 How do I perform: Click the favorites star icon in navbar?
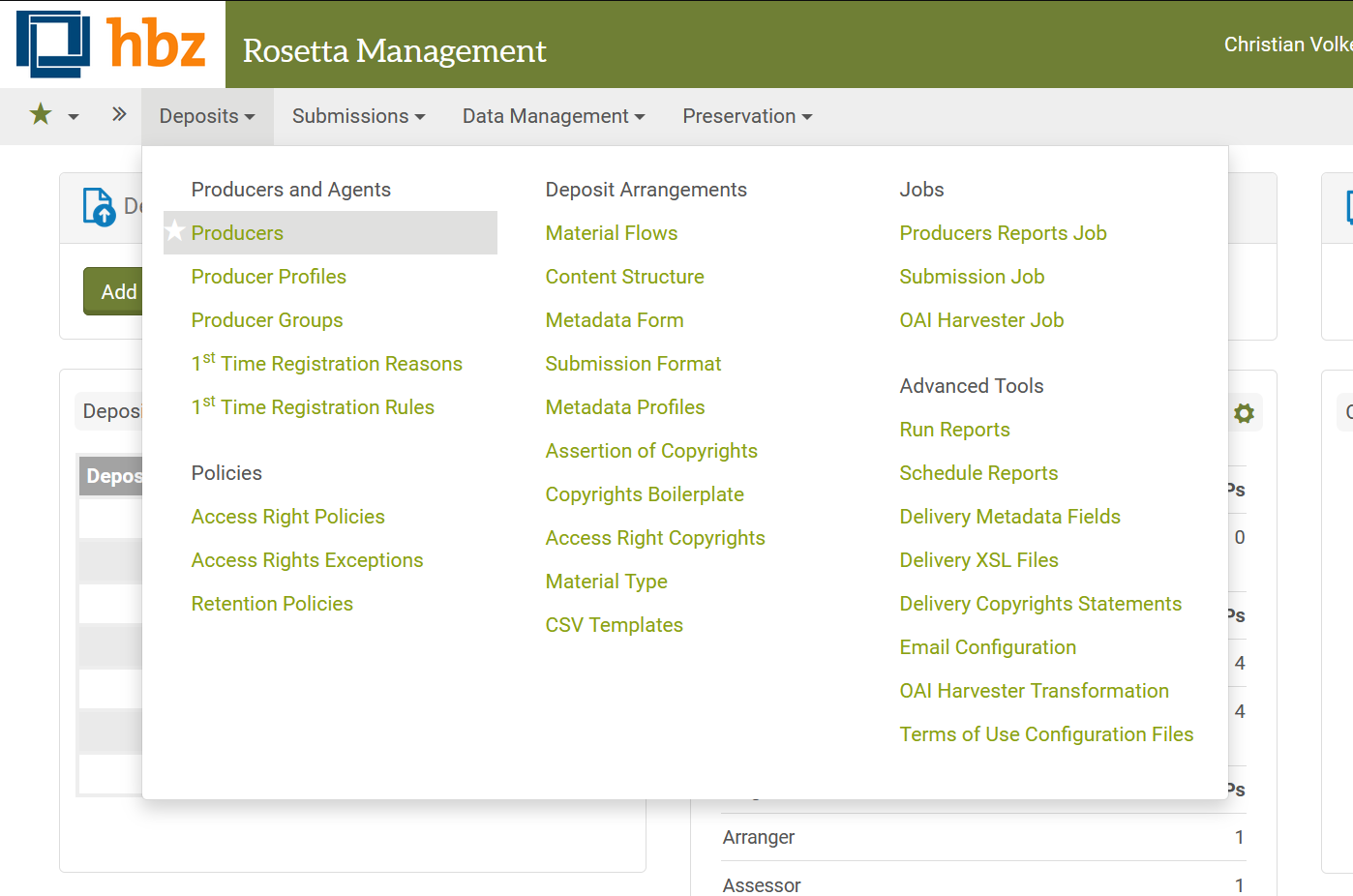(41, 115)
